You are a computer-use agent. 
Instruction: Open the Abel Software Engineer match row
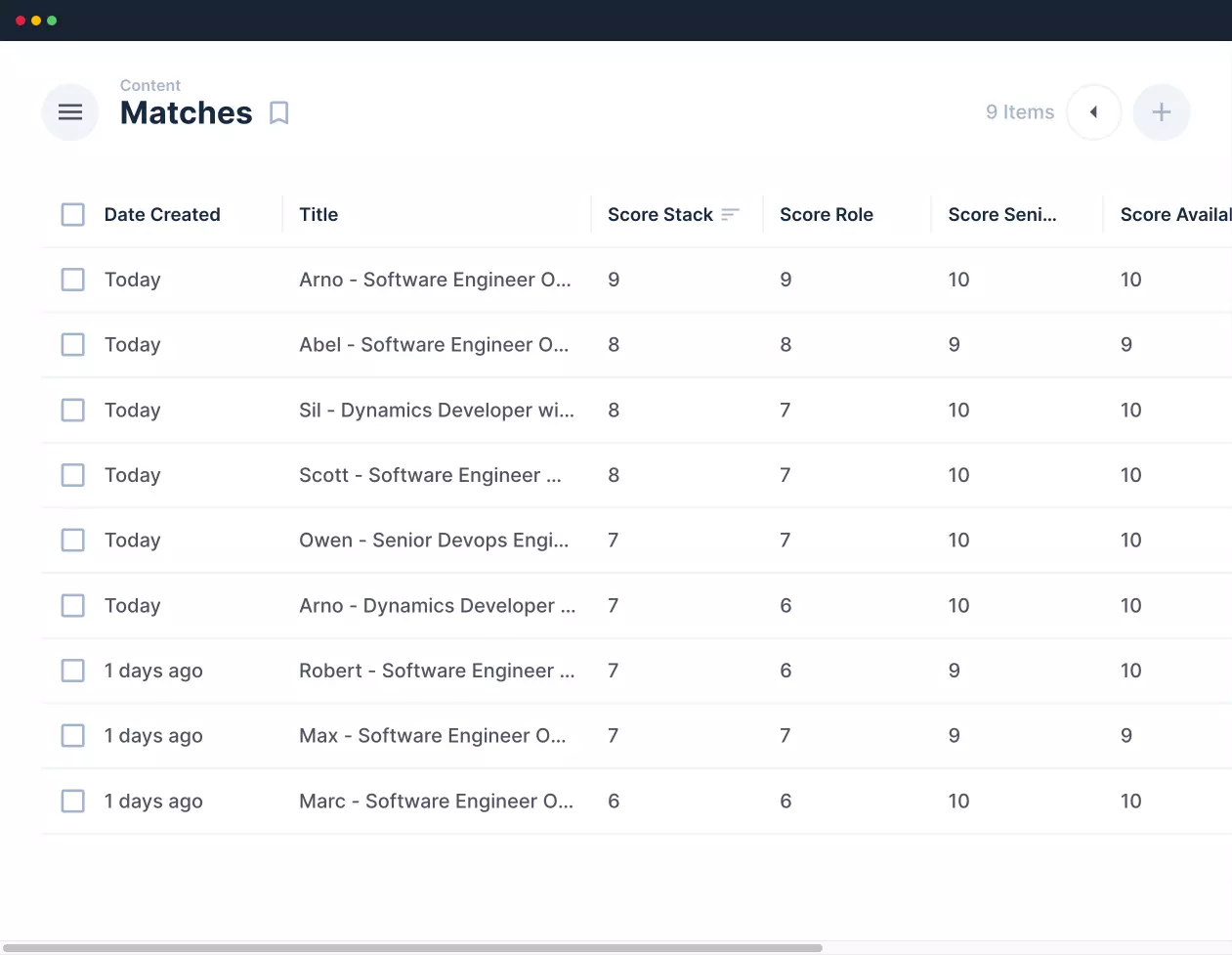[x=433, y=345]
